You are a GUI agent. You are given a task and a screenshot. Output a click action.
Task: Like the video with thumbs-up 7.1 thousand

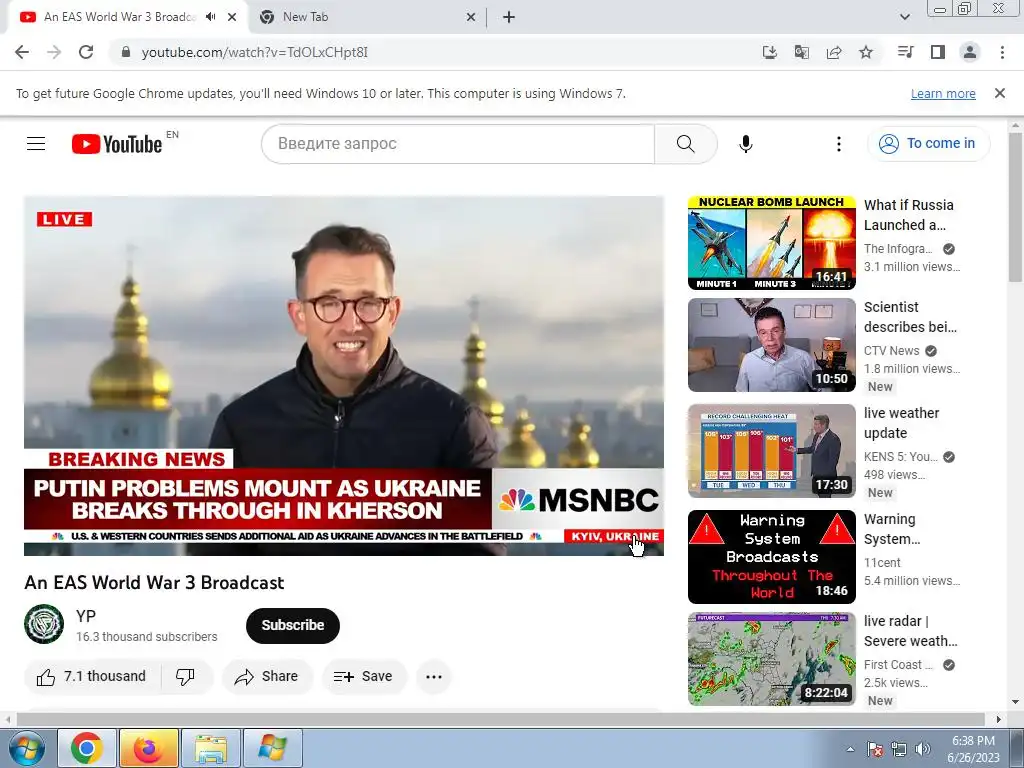[91, 677]
